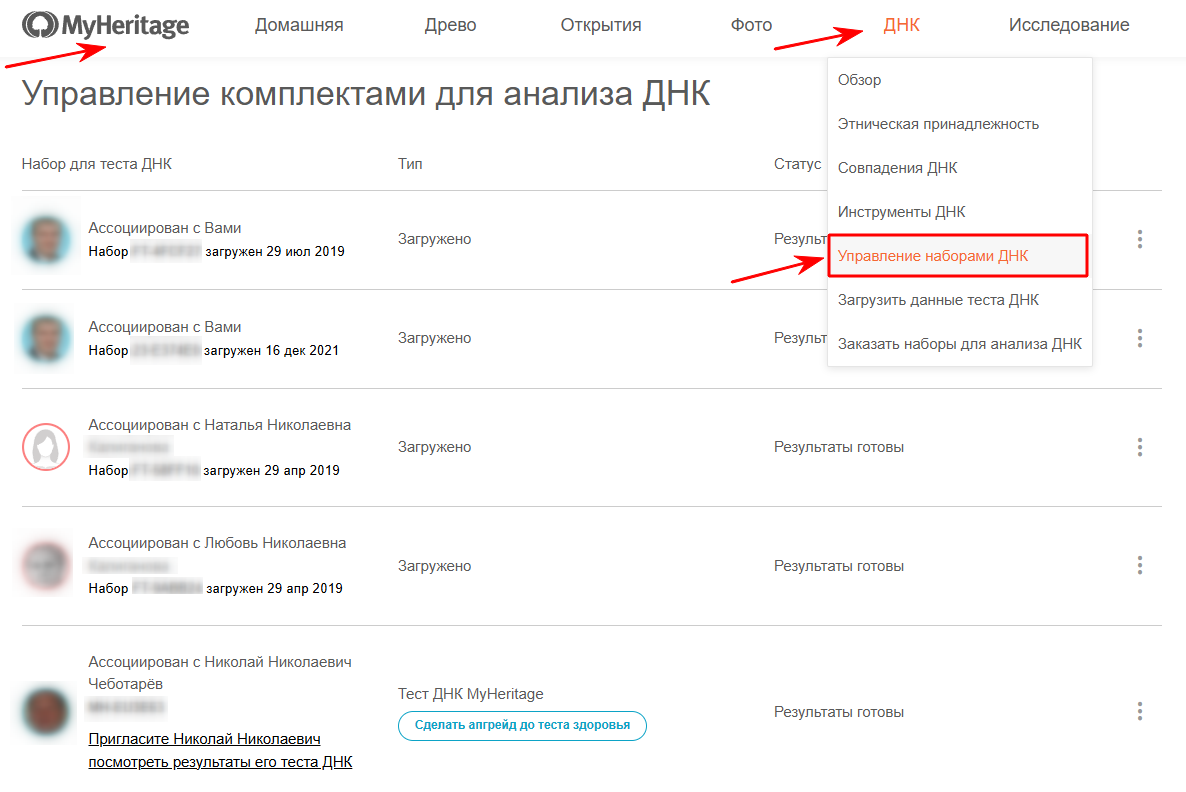The image size is (1186, 792).
Task: Click Загружено in Любовь Николаевна row
Action: tap(434, 566)
